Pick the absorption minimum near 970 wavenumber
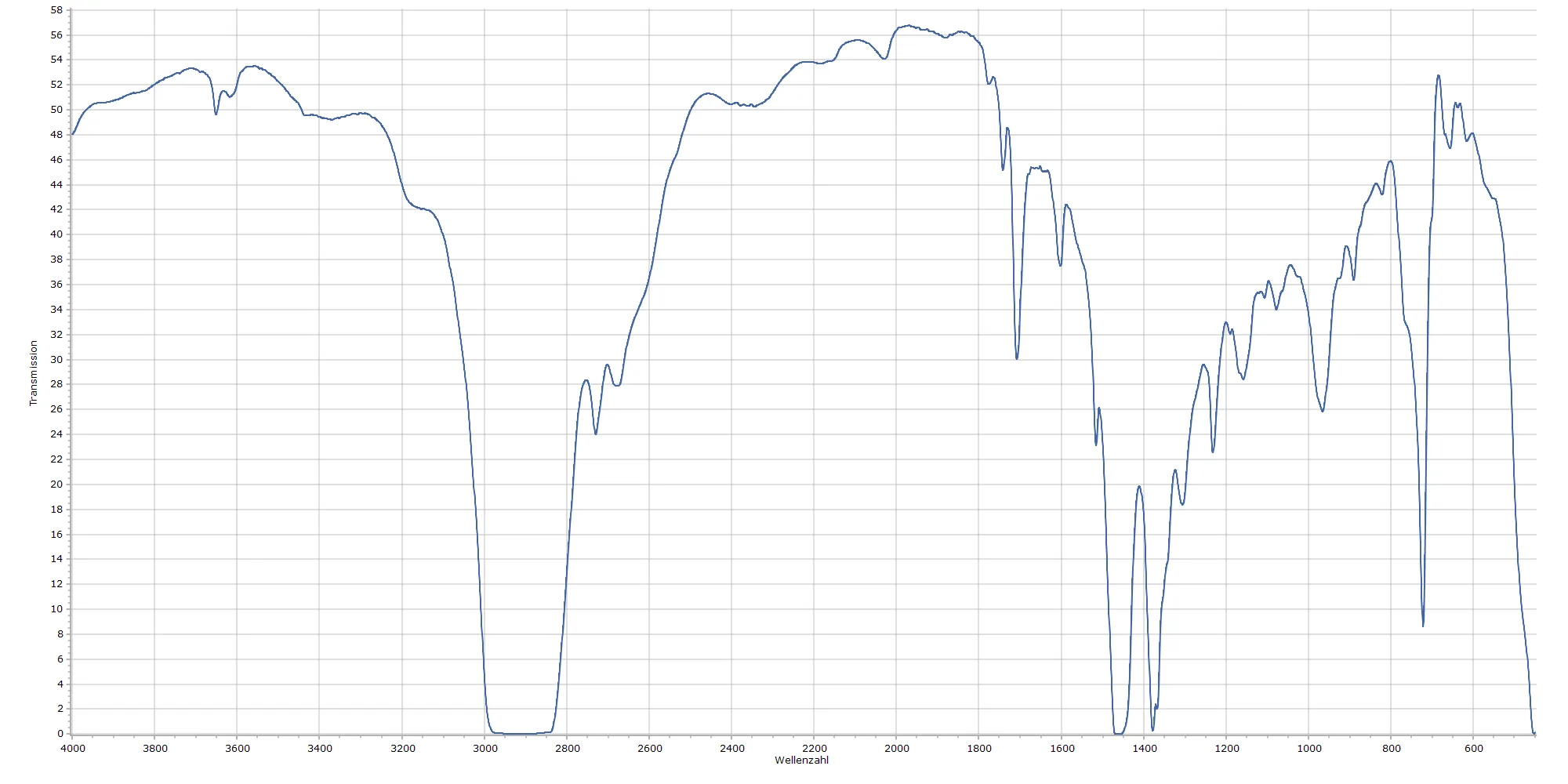Image resolution: width=1568 pixels, height=784 pixels. pyautogui.click(x=1323, y=411)
